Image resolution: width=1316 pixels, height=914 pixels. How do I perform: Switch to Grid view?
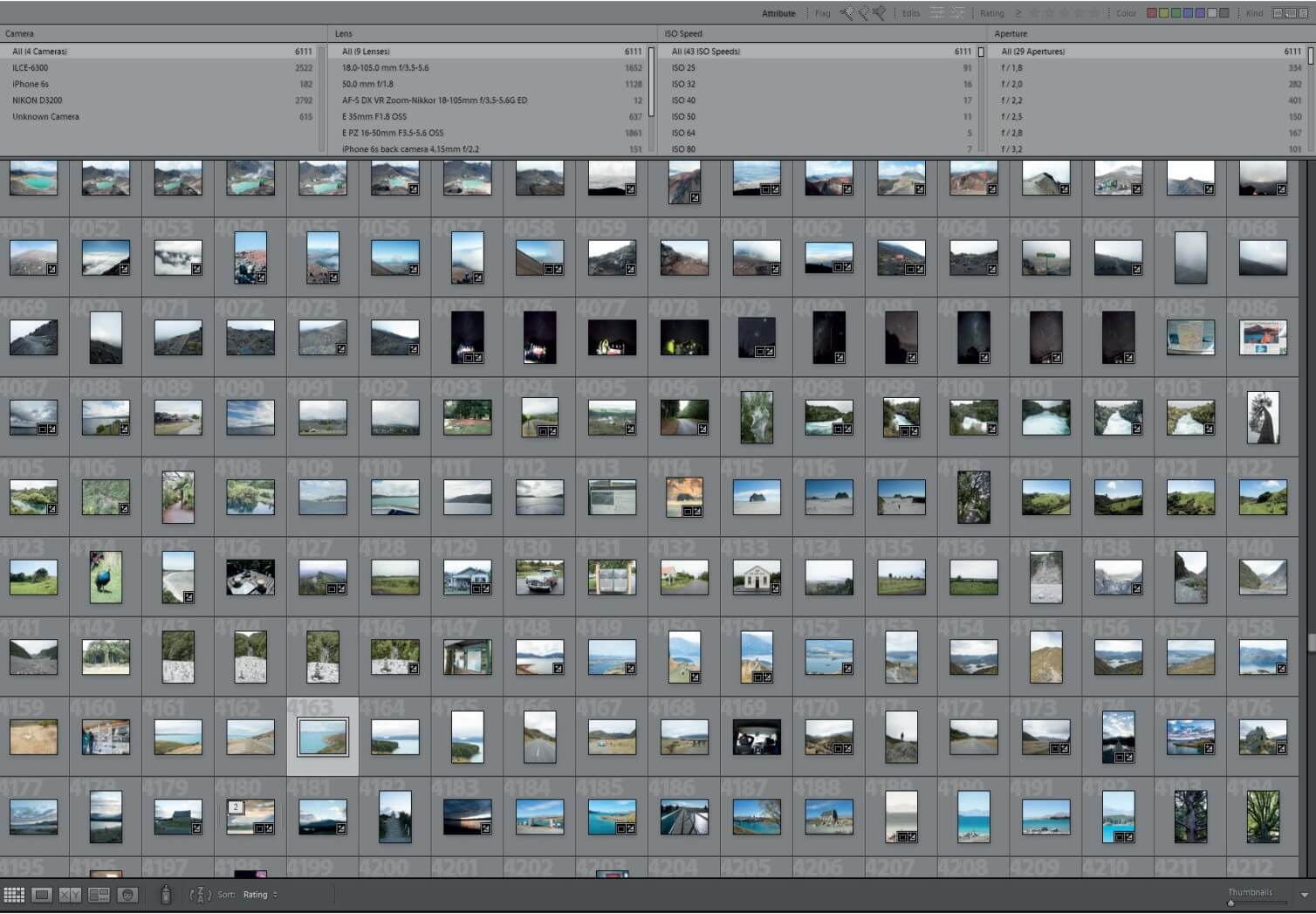[14, 895]
